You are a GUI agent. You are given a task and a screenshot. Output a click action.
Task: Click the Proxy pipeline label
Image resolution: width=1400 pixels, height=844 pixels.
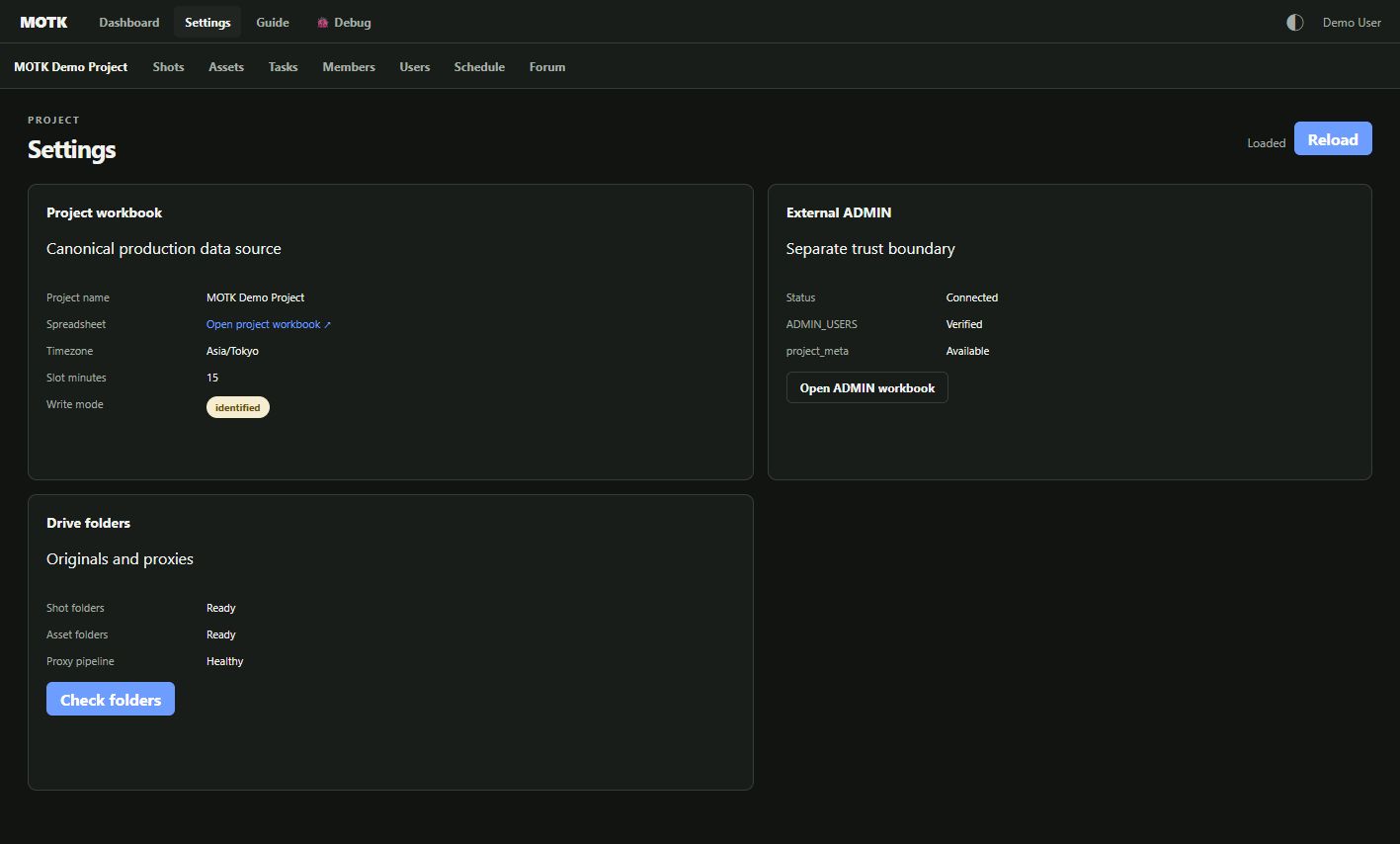80,661
